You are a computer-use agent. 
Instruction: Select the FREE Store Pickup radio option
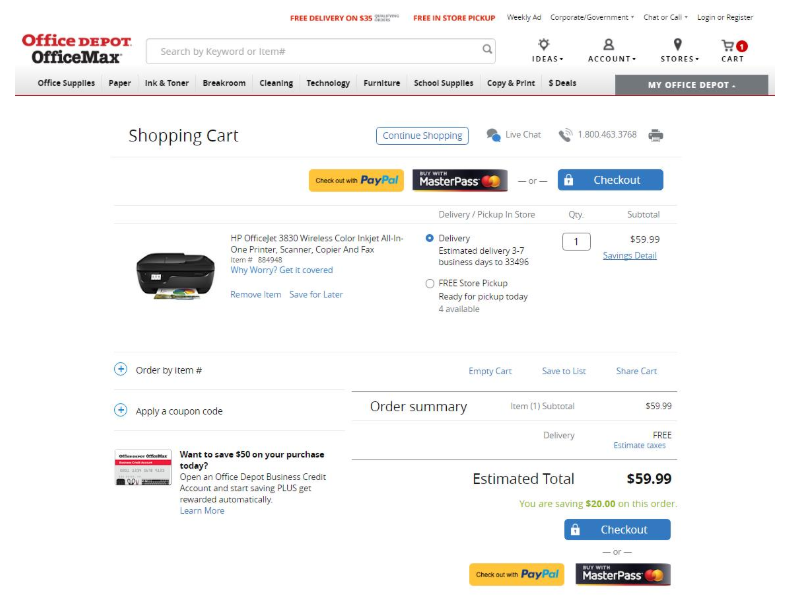click(430, 284)
